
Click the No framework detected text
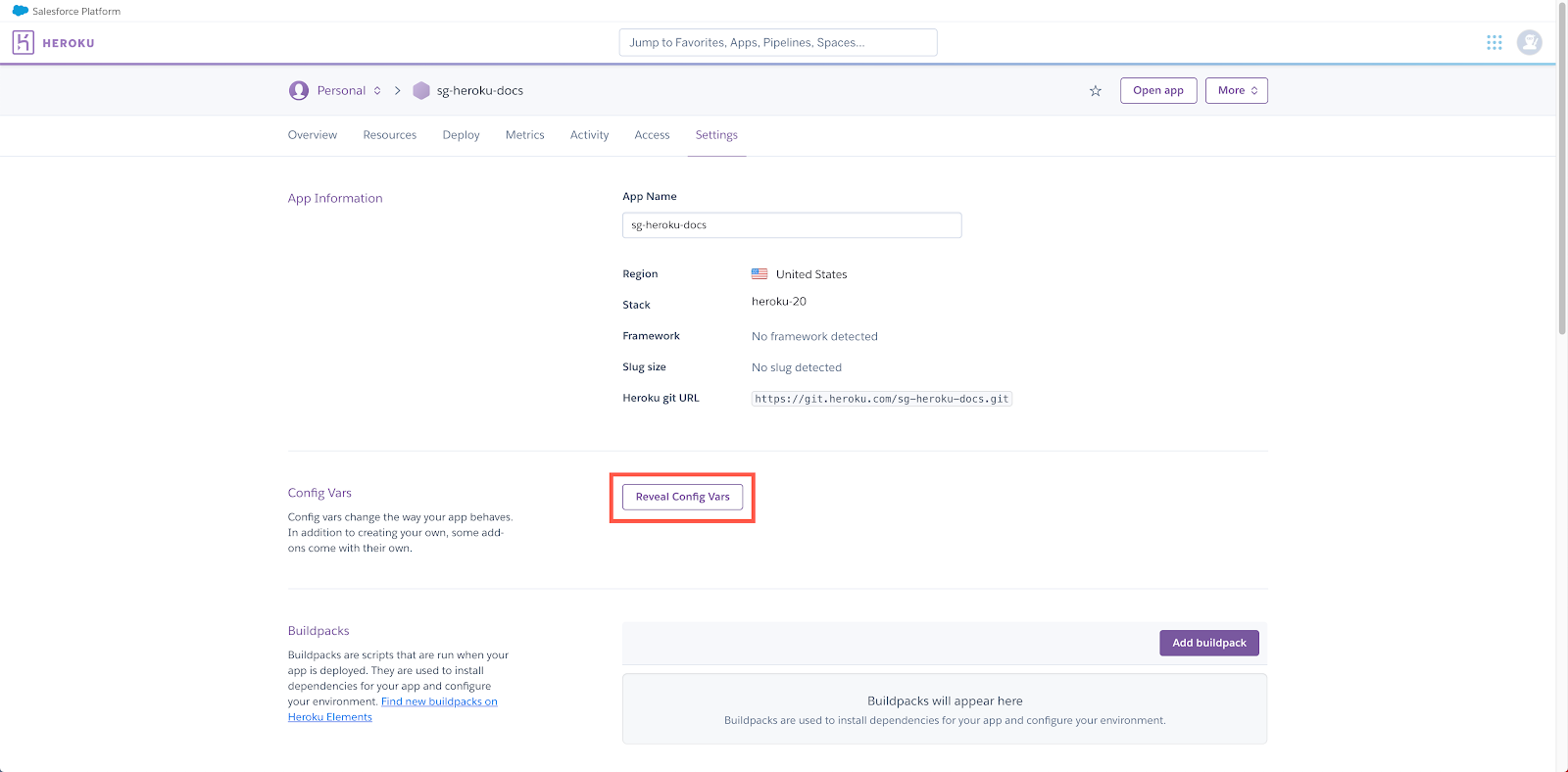click(814, 336)
